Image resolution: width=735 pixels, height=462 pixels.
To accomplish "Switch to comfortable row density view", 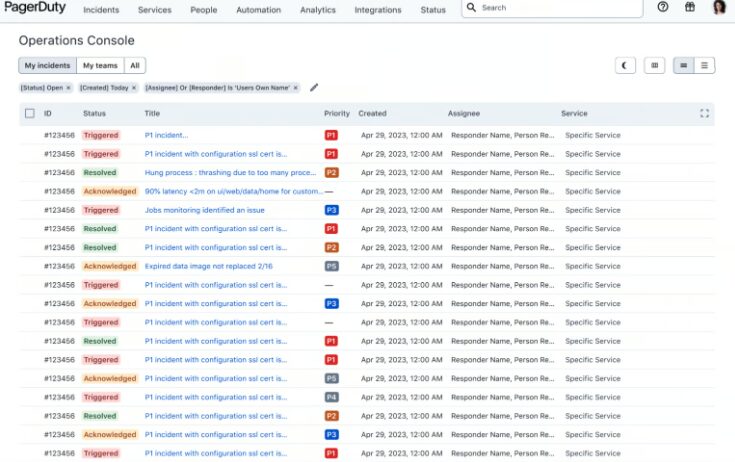I will coord(683,66).
